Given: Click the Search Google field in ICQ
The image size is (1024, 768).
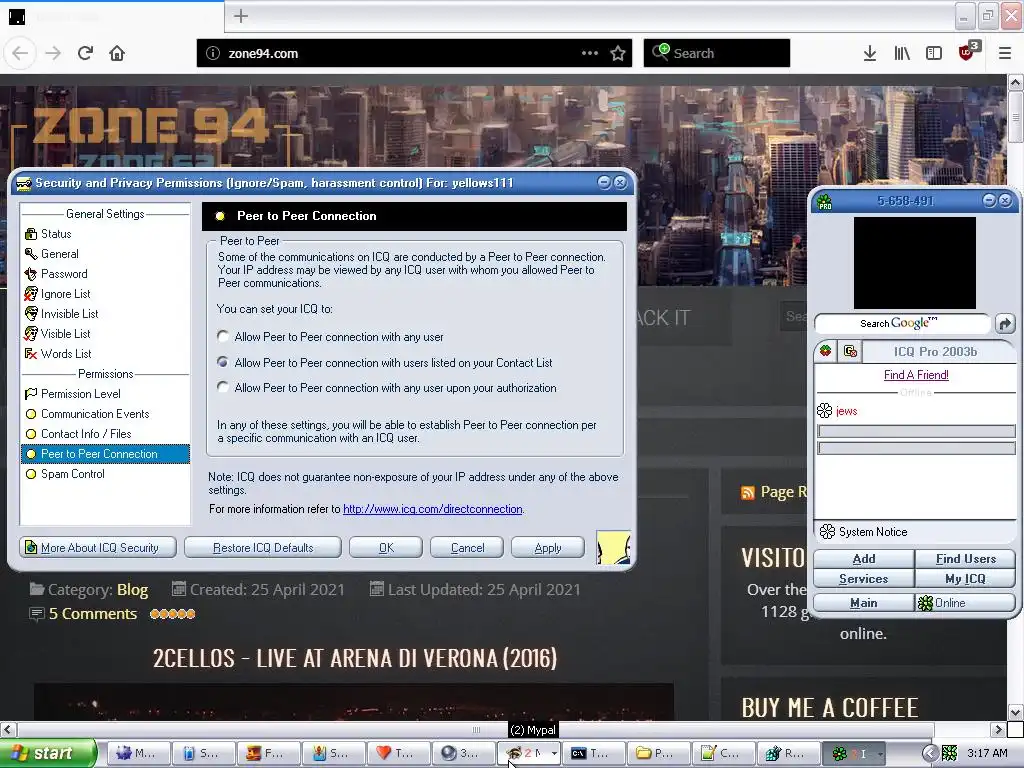Looking at the screenshot, I should [903, 324].
